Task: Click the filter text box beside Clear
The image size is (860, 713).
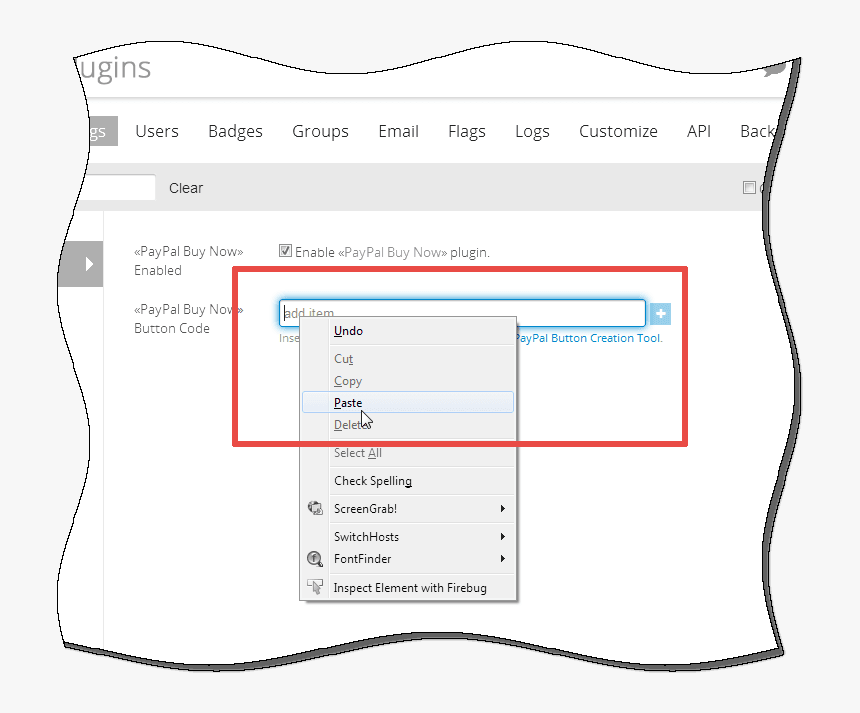Action: [118, 188]
